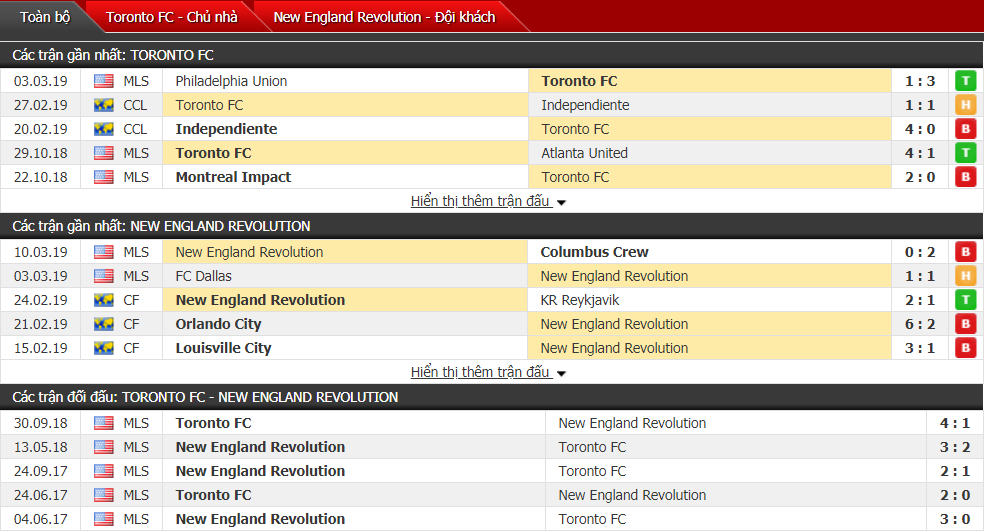Screen dimensions: 984x531
Task: Click the CF flag icon for 24.02.19 match
Action: tap(104, 300)
